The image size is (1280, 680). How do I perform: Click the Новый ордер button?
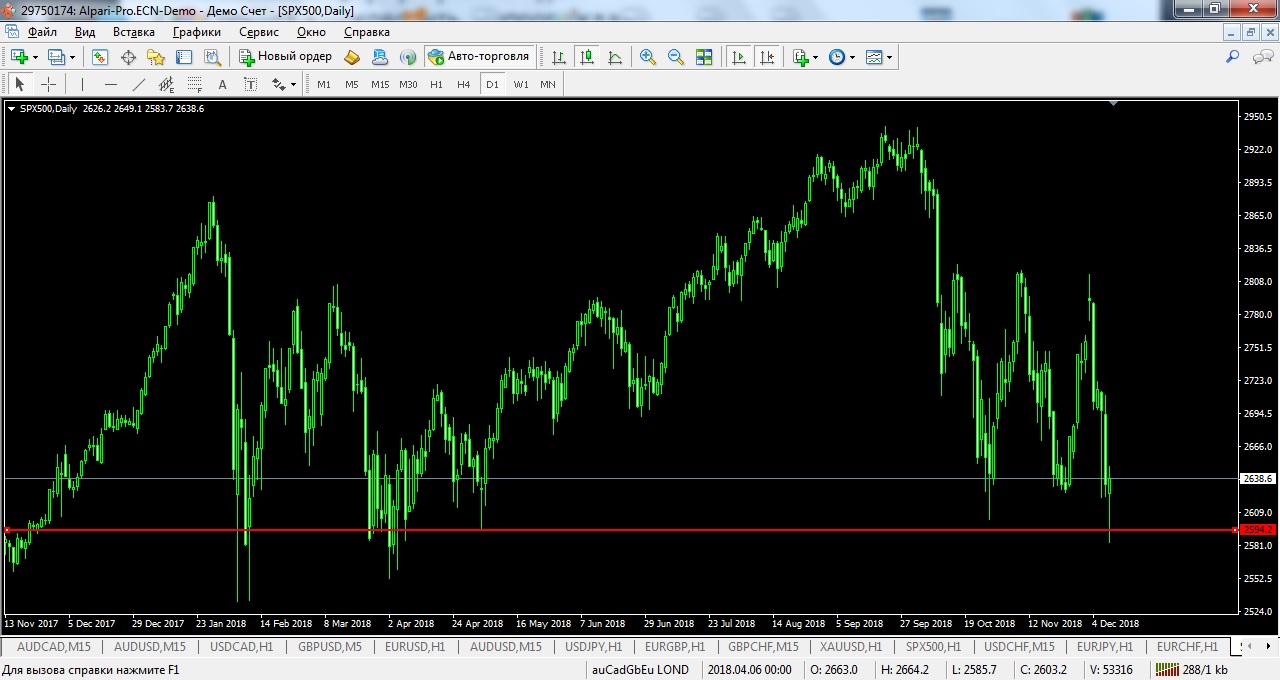(x=285, y=57)
